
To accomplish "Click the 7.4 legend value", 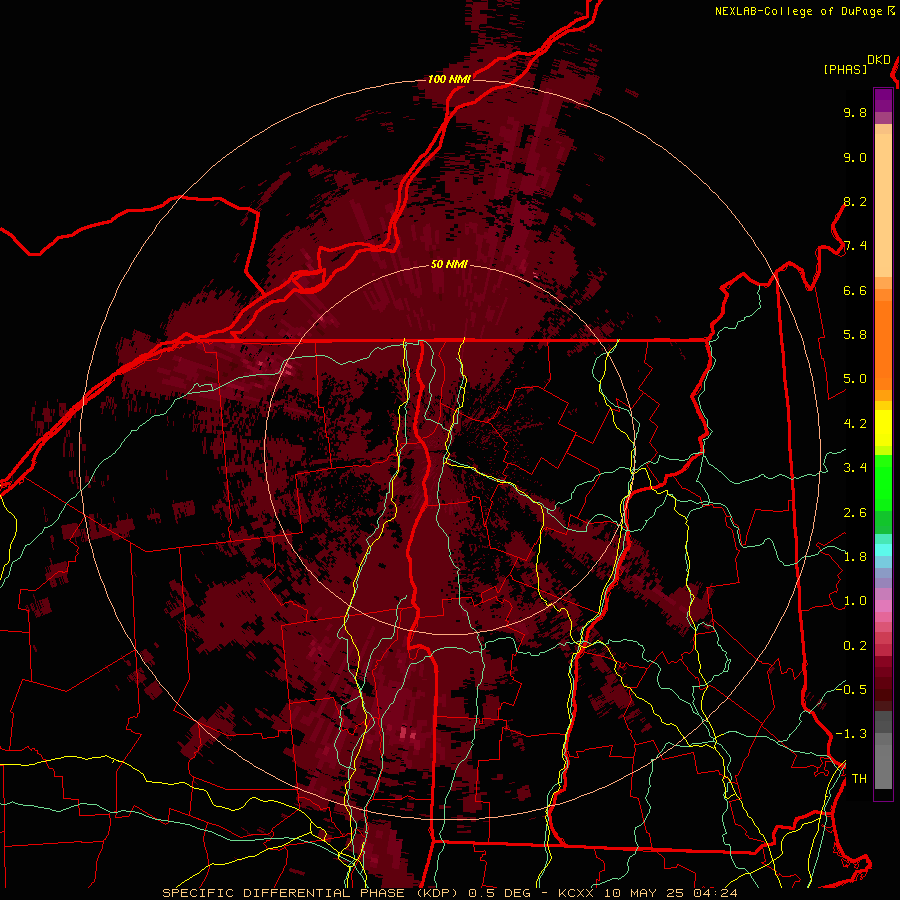I will click(855, 246).
